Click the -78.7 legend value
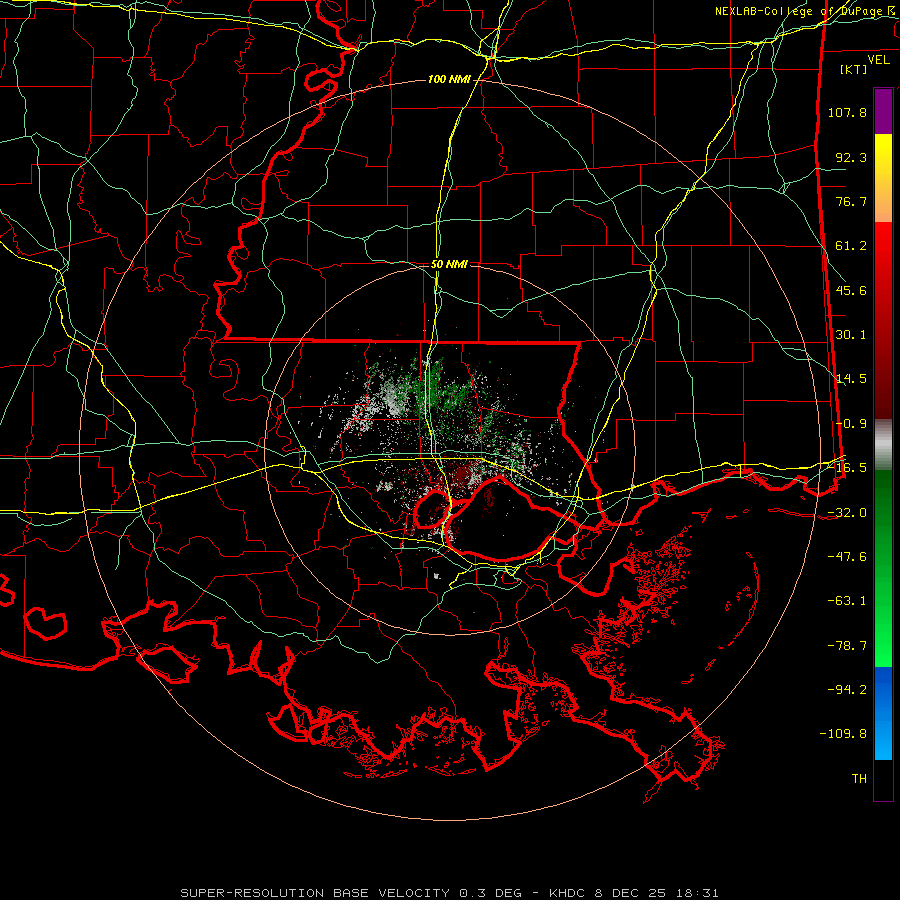The height and width of the screenshot is (900, 900). 847,646
